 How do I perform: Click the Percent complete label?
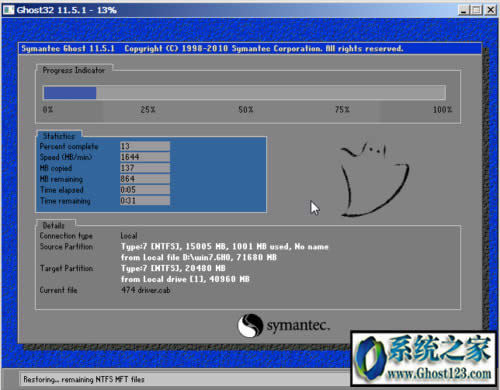tap(69, 147)
